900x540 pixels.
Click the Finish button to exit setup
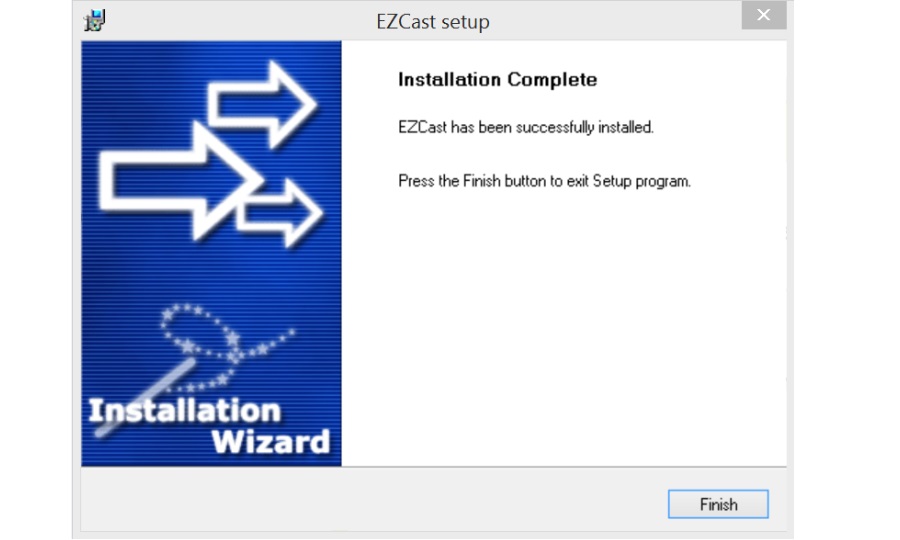[718, 504]
